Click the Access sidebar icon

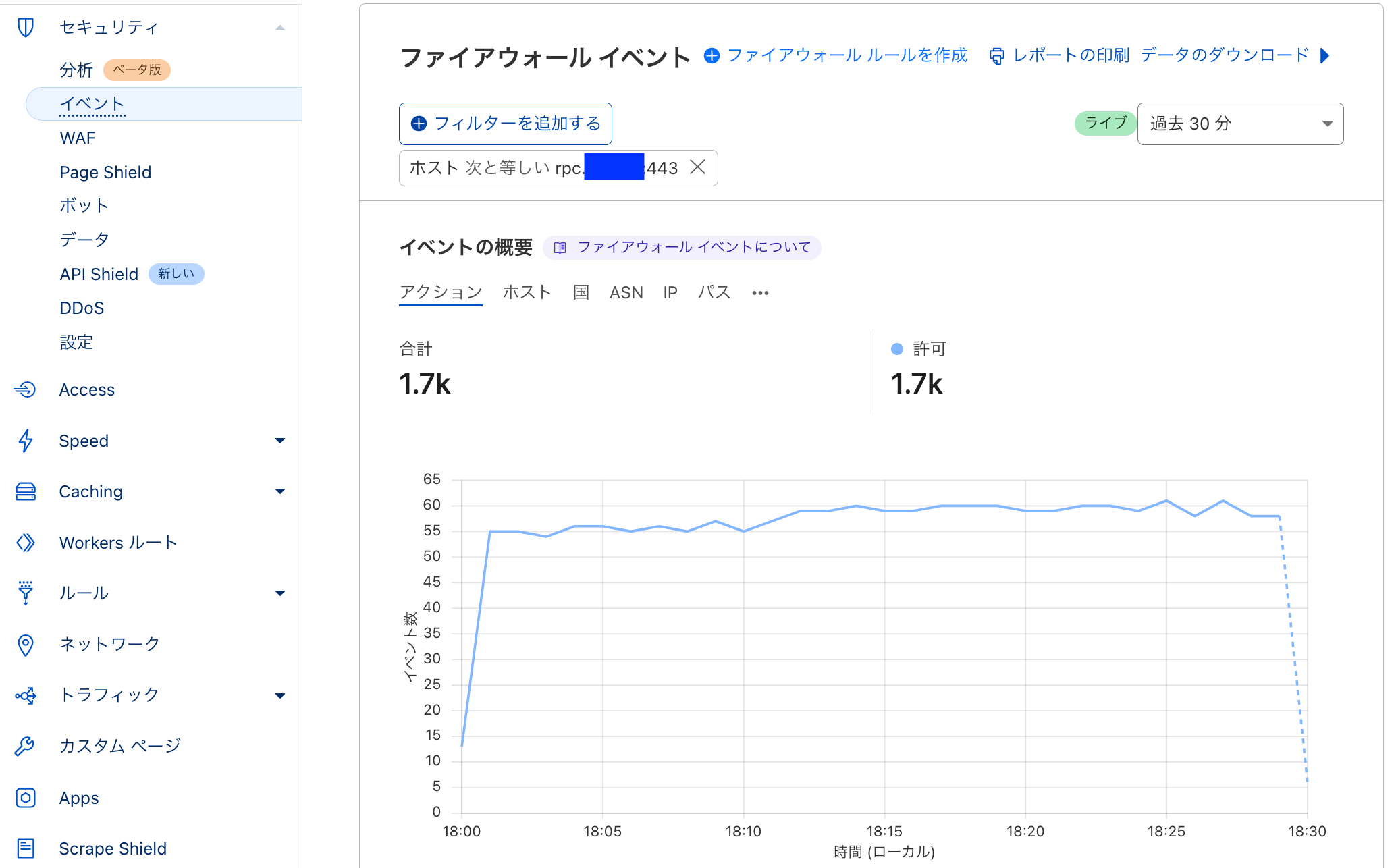tap(25, 389)
